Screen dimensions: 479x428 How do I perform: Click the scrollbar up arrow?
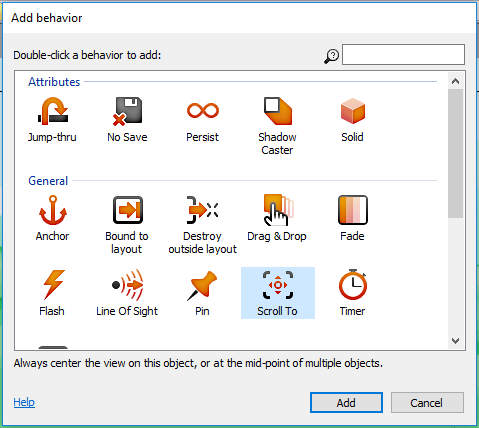click(455, 81)
